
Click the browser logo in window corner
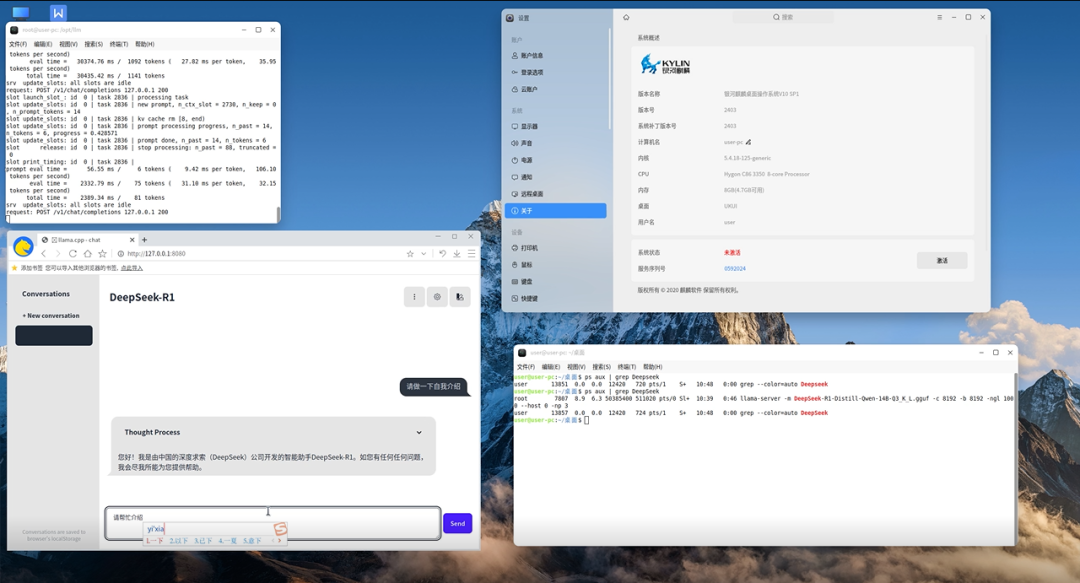coord(23,247)
